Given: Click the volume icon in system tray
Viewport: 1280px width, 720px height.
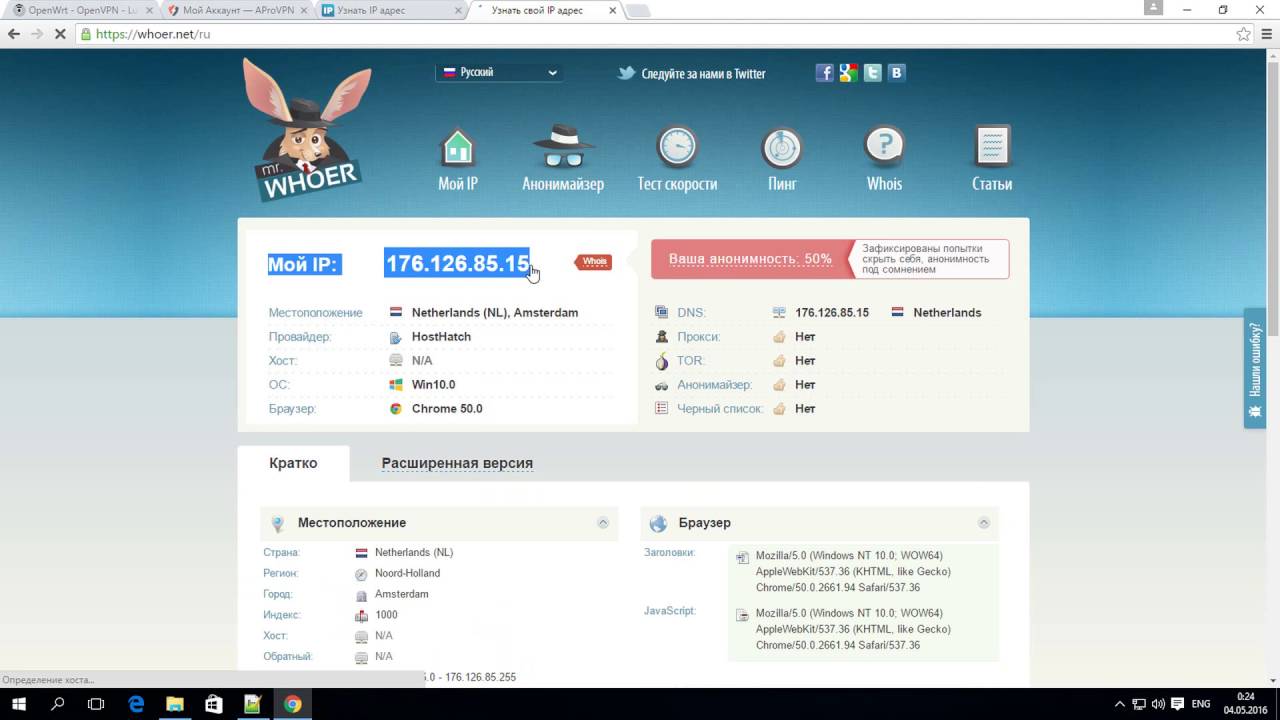Looking at the screenshot, I should (1159, 704).
